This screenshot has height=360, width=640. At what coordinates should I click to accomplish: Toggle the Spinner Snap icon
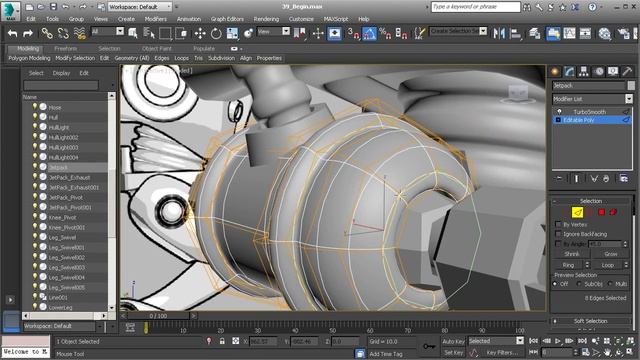(401, 33)
